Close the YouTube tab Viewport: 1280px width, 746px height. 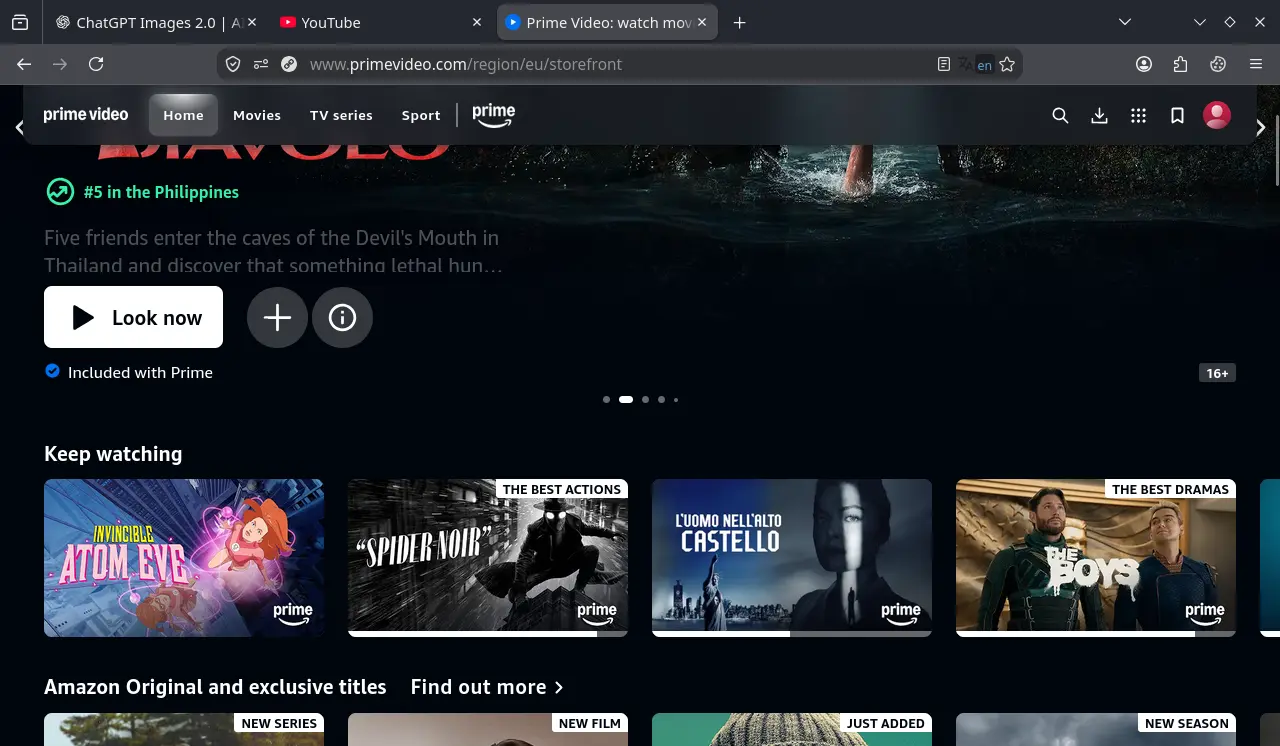click(475, 22)
